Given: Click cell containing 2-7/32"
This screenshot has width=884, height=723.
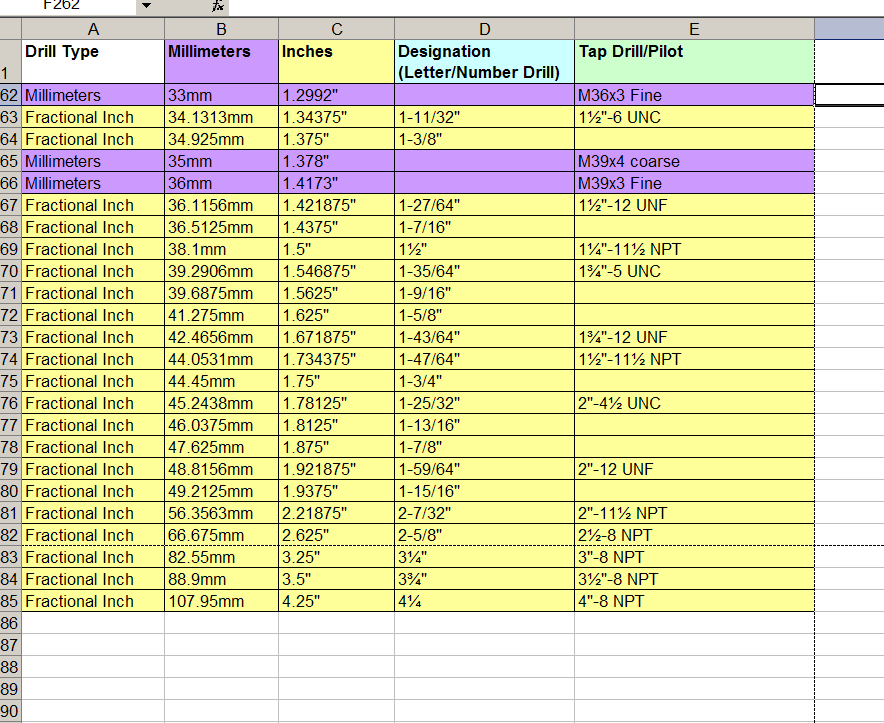Looking at the screenshot, I should pos(485,513).
